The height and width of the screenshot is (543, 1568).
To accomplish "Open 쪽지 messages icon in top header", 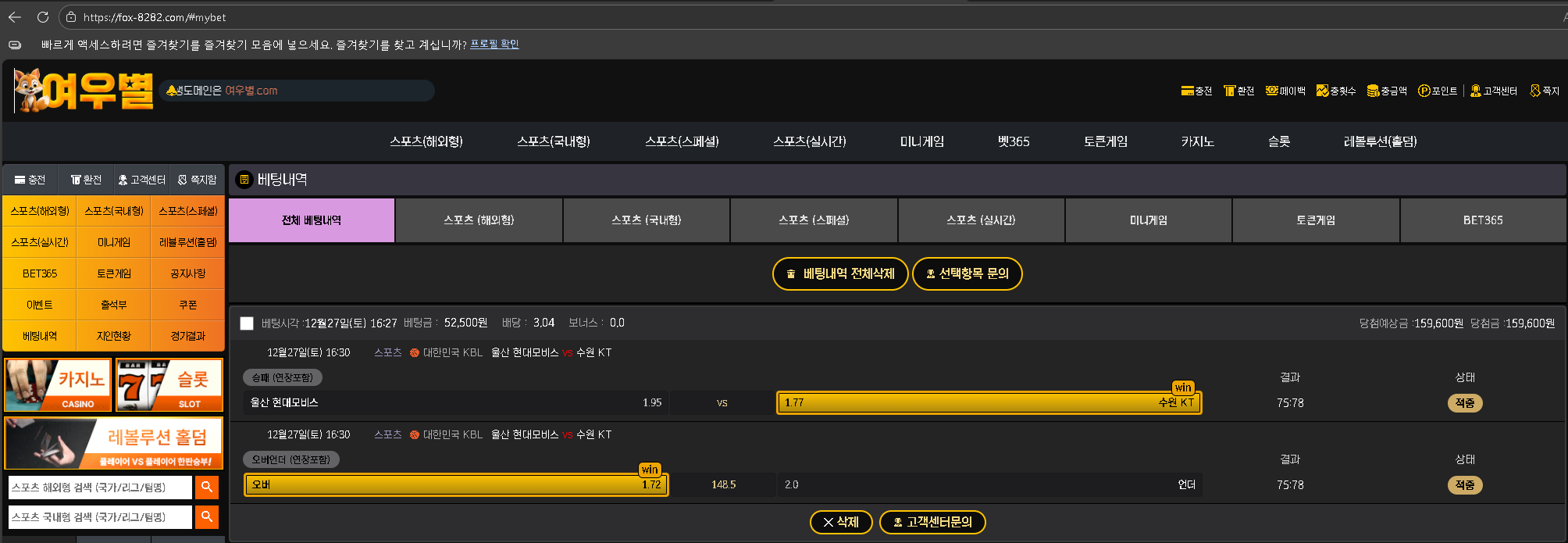I will point(1544,91).
